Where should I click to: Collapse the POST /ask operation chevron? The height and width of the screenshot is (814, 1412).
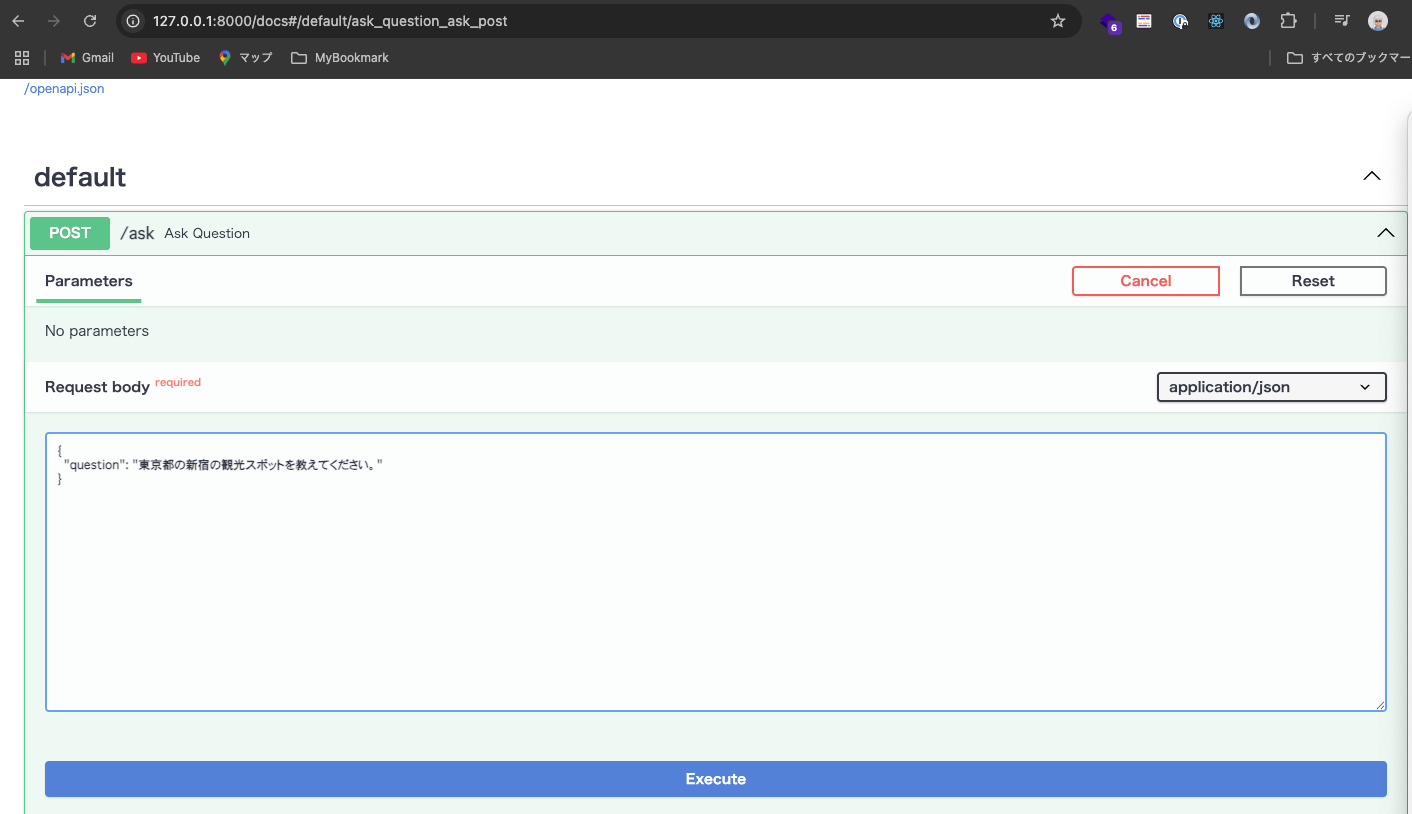click(x=1386, y=233)
